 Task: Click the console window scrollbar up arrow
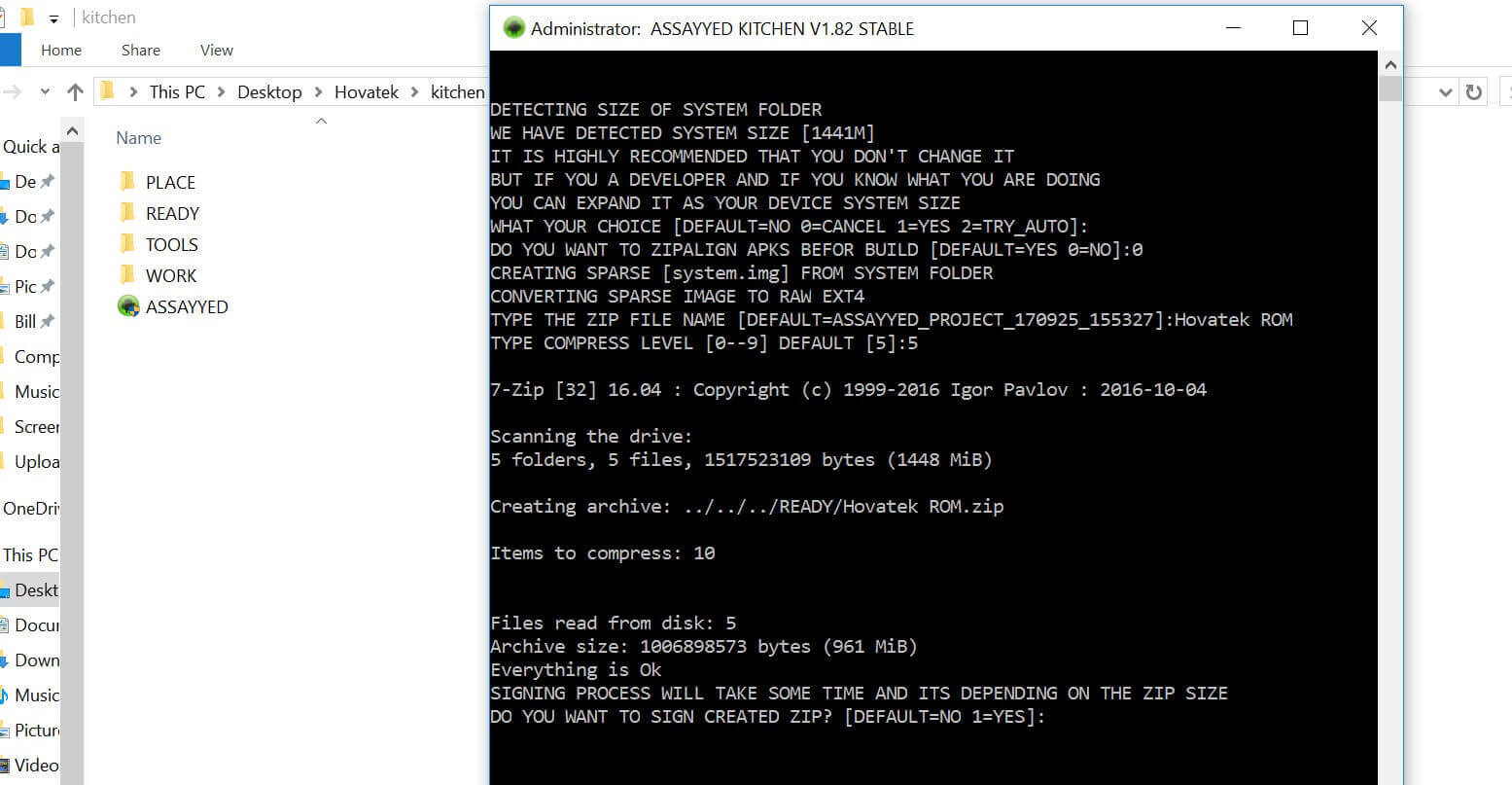[1390, 63]
